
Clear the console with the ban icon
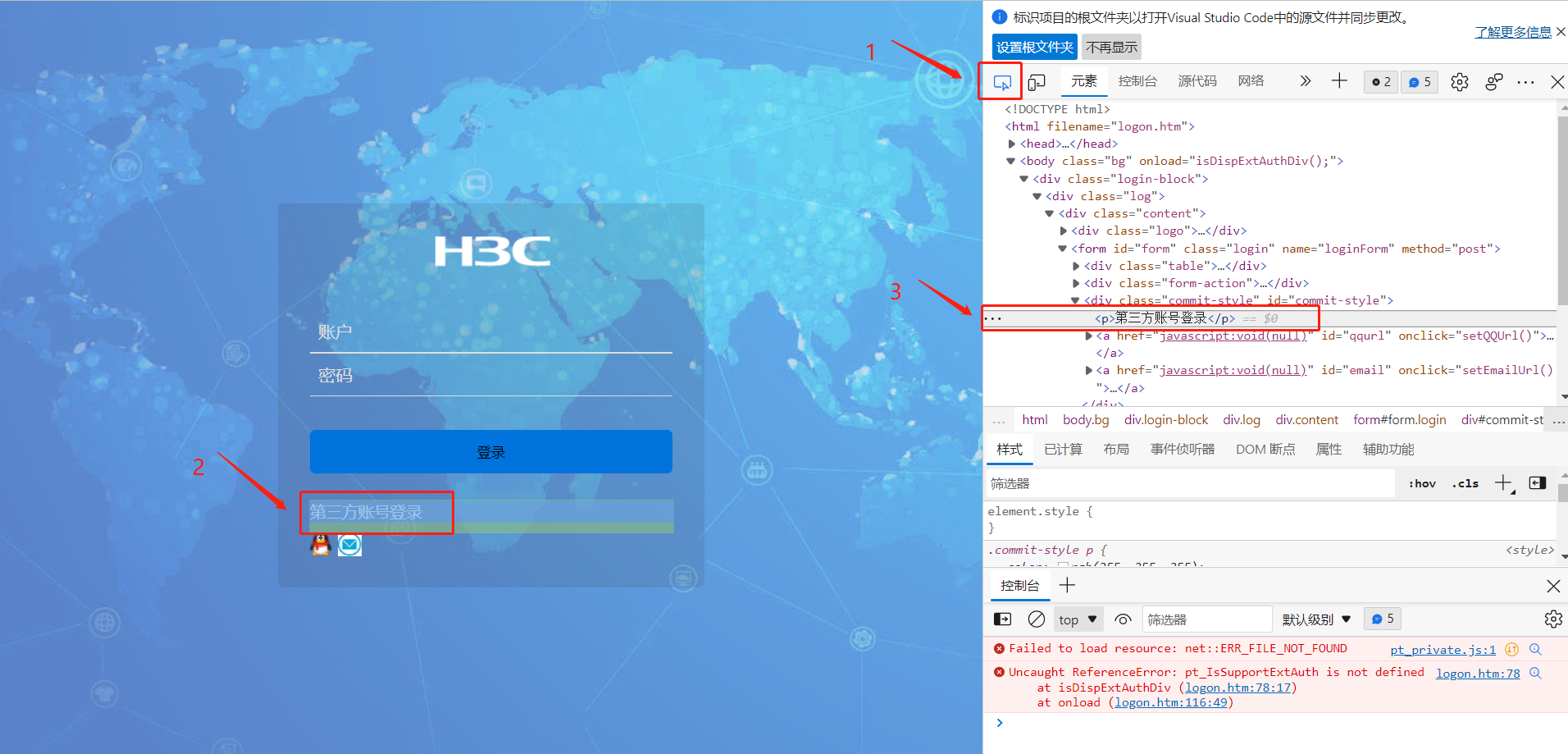click(1037, 619)
